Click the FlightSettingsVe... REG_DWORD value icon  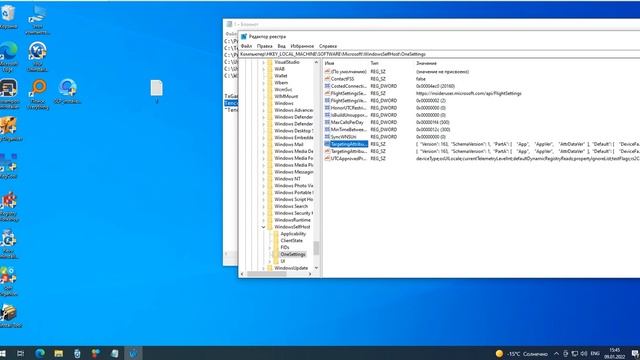click(x=327, y=100)
